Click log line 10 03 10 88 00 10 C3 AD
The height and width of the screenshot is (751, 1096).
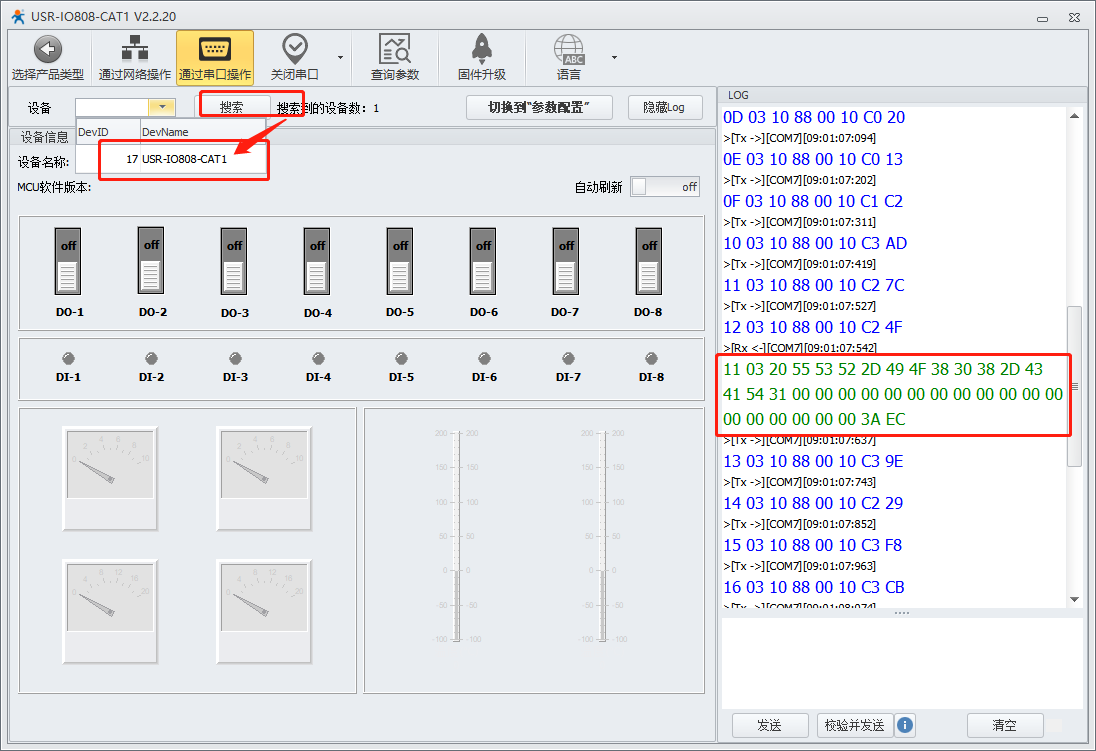tap(815, 243)
